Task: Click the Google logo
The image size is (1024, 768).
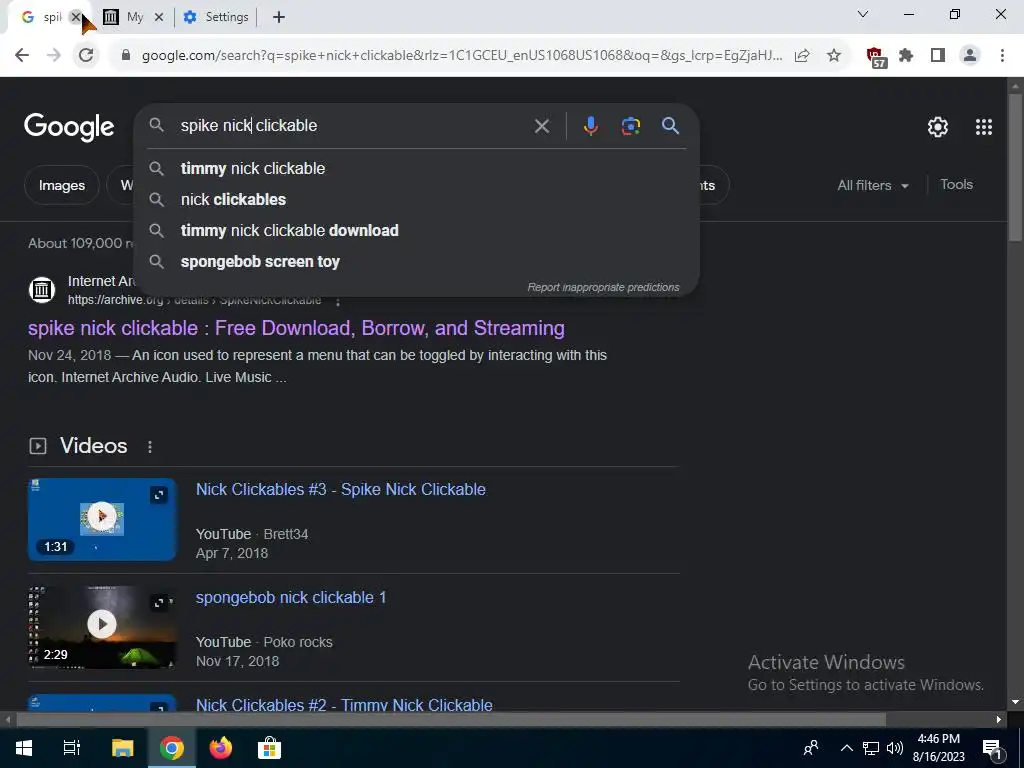Action: (69, 127)
